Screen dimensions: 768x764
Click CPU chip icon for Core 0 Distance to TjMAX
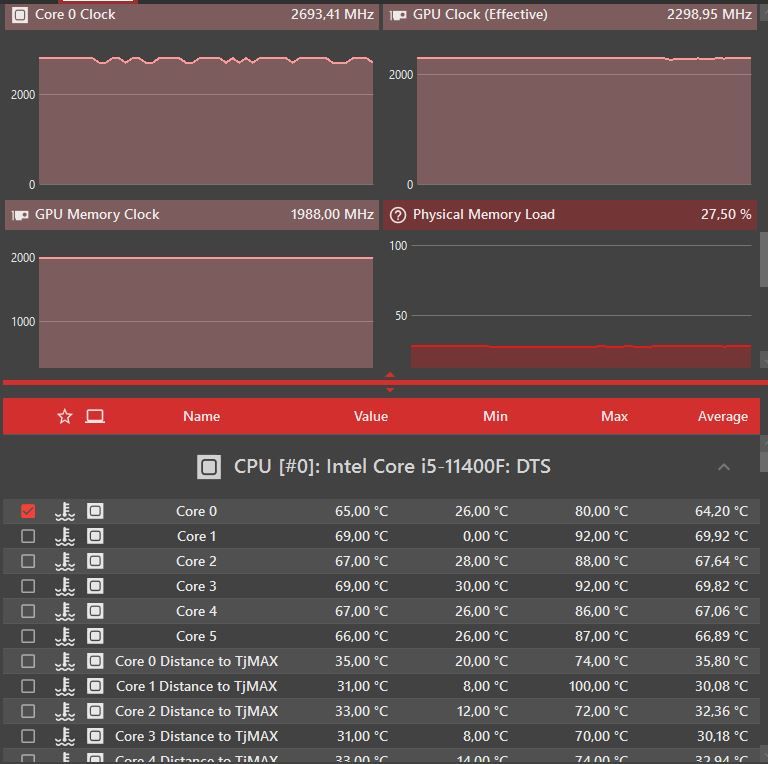point(95,661)
